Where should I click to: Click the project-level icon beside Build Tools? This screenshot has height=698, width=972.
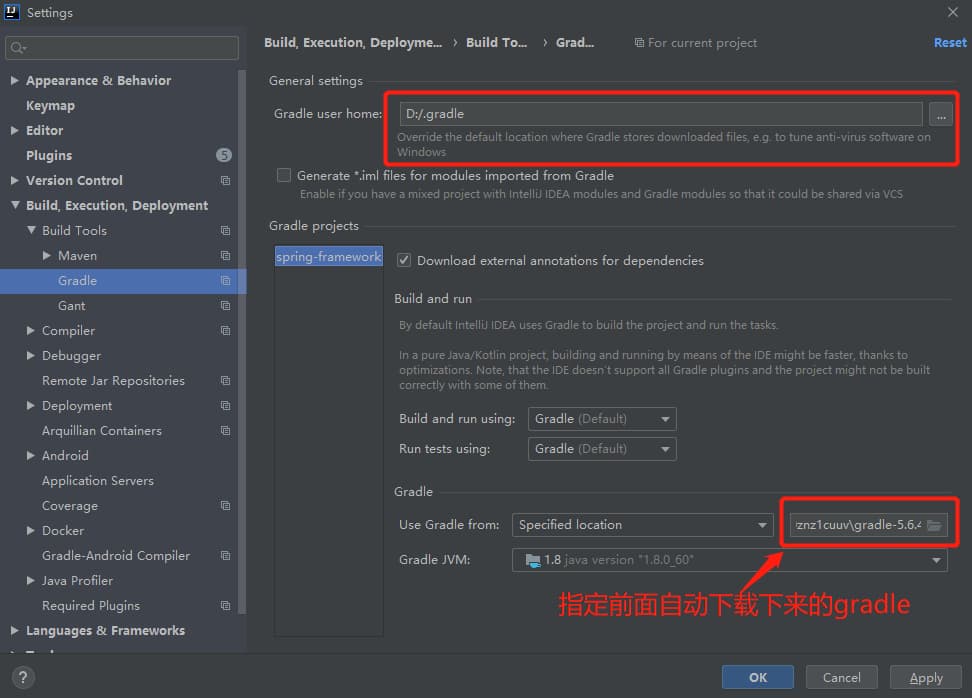226,231
